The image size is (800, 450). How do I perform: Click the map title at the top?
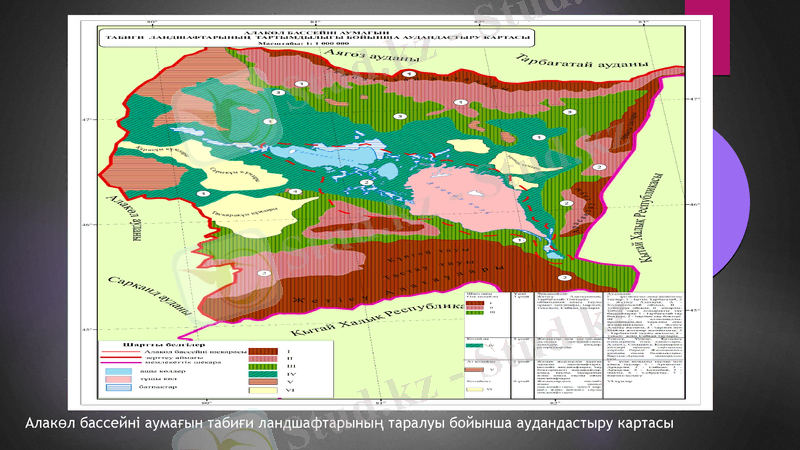coord(309,34)
